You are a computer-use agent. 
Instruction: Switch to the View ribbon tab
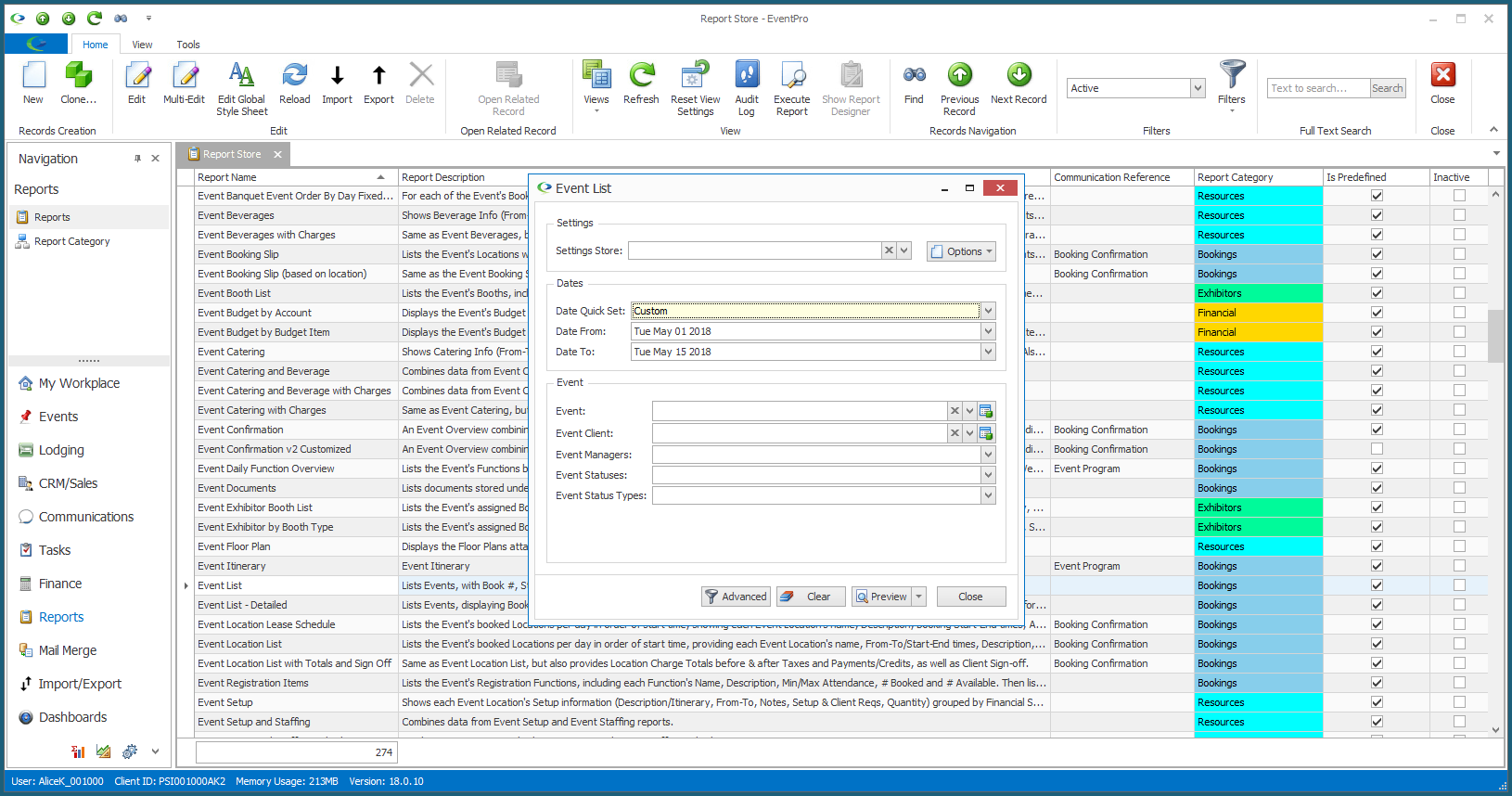142,45
